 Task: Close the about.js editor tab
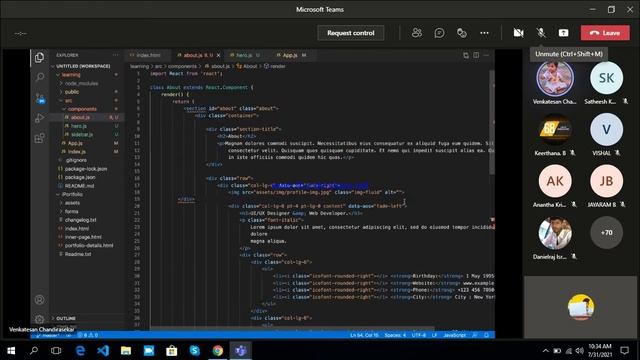[x=218, y=55]
